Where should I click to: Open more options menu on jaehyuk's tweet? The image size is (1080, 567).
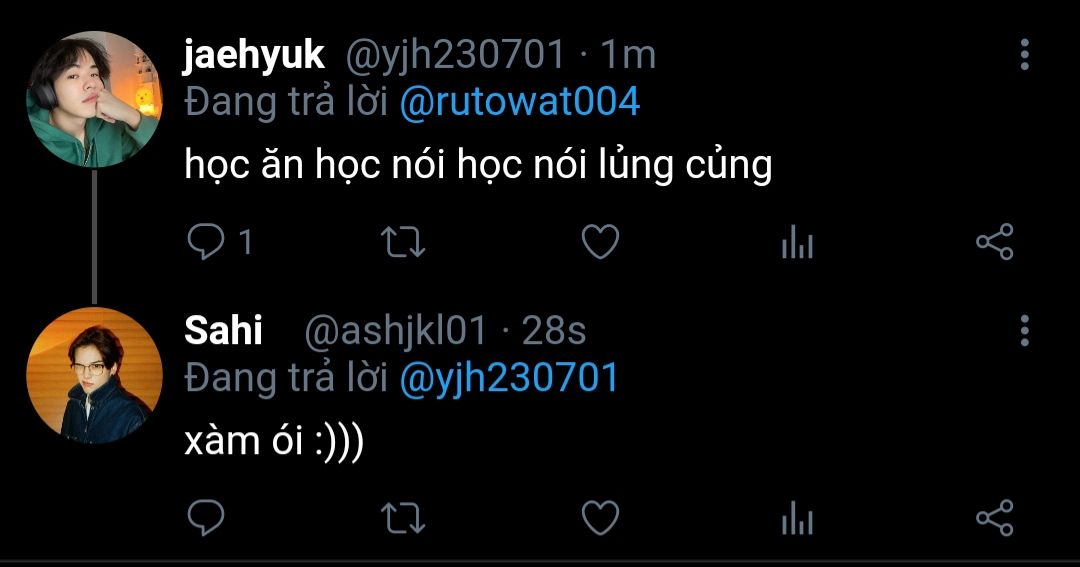coord(1024,55)
